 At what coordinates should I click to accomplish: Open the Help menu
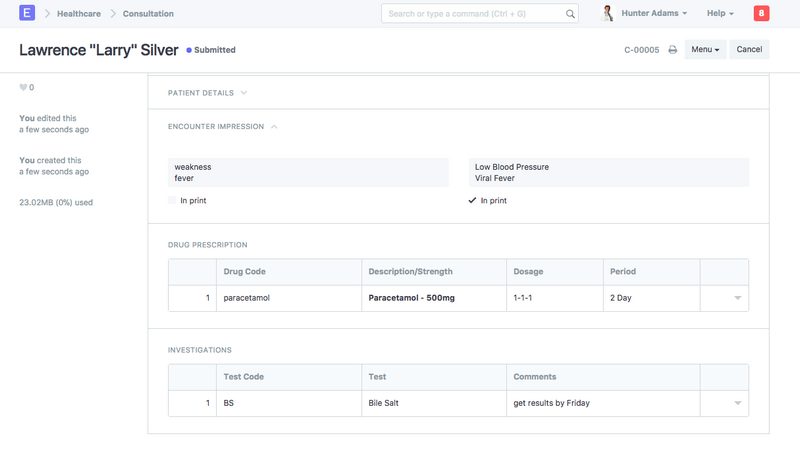coord(720,14)
